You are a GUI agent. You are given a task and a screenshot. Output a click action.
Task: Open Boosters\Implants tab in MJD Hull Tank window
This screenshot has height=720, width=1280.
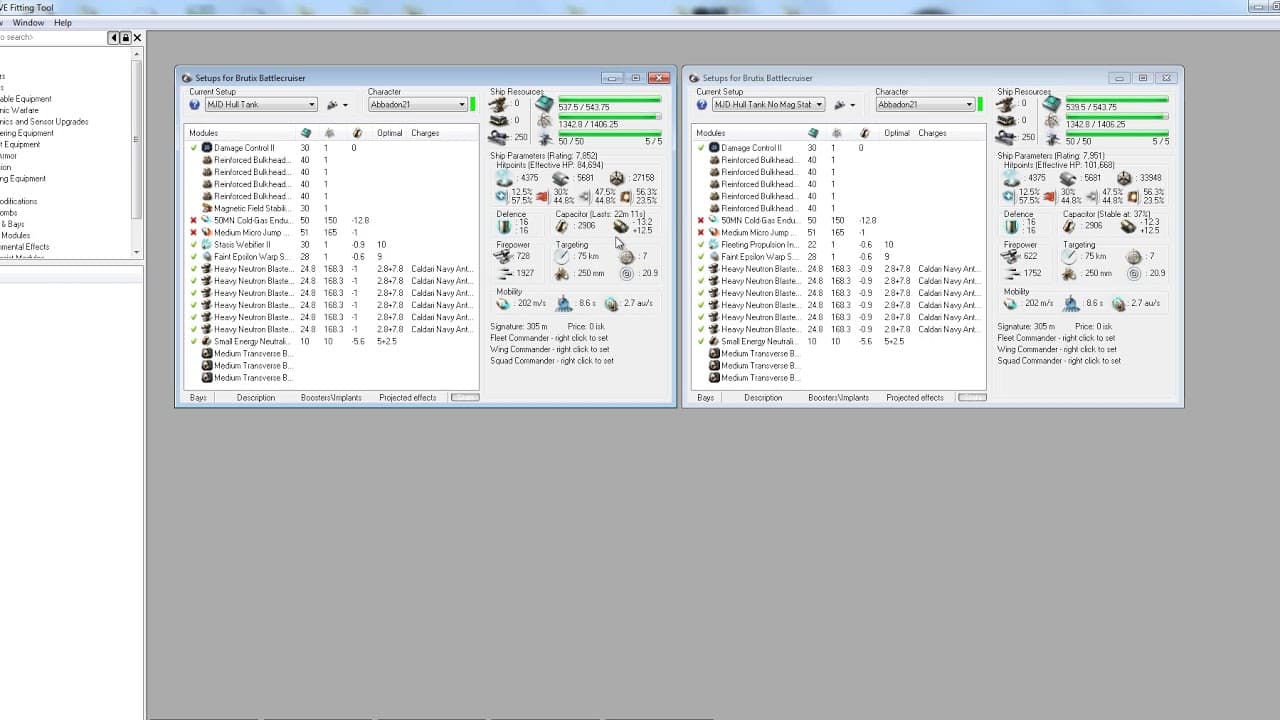(331, 397)
